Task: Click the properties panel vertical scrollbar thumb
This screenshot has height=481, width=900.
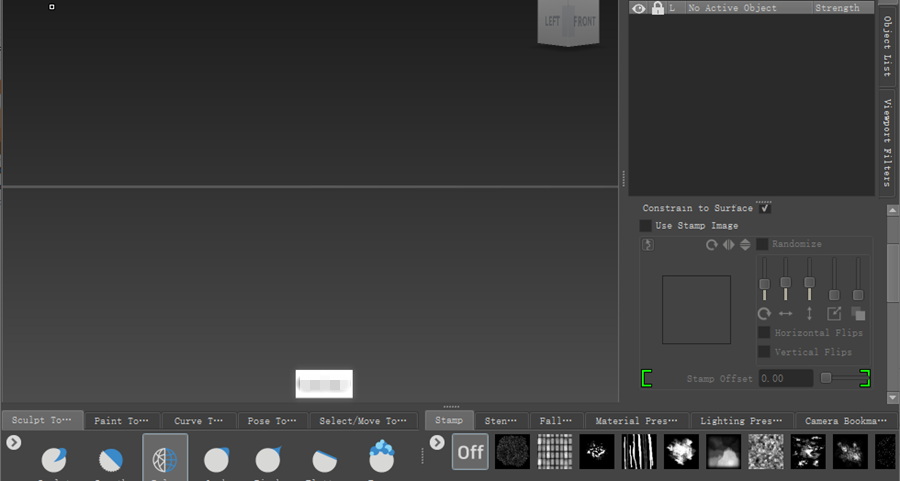Action: [893, 273]
